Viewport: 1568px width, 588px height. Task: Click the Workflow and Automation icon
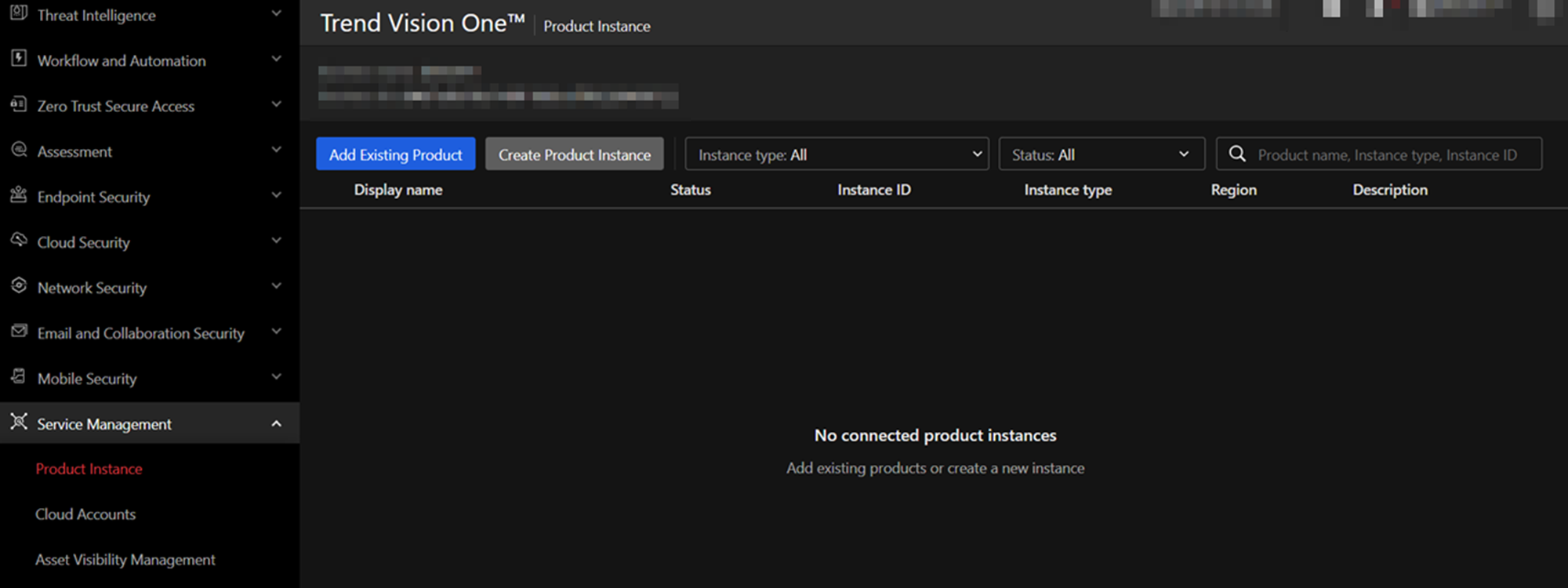pyautogui.click(x=19, y=59)
